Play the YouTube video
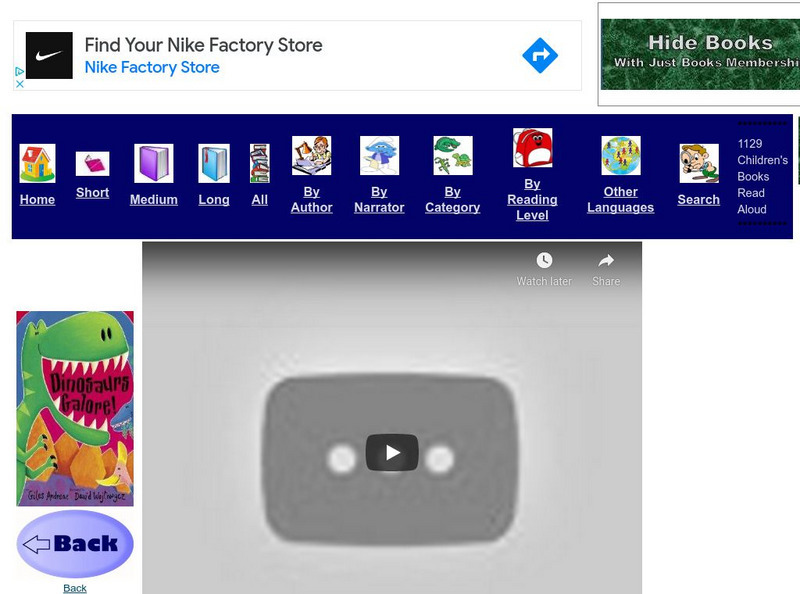 coord(392,453)
